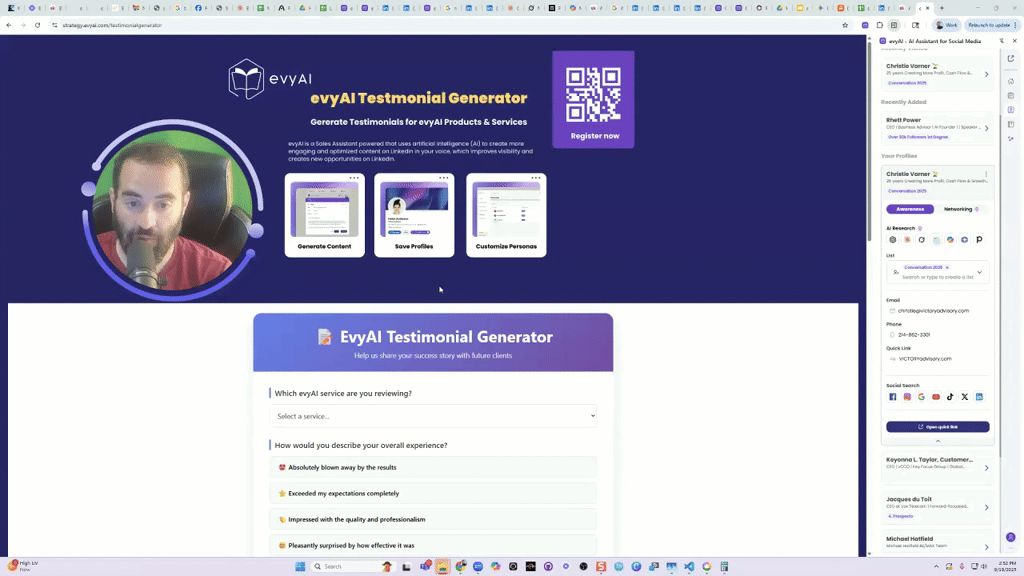This screenshot has height=576, width=1024.
Task: Pin the evyAI side panel
Action: 1002,41
